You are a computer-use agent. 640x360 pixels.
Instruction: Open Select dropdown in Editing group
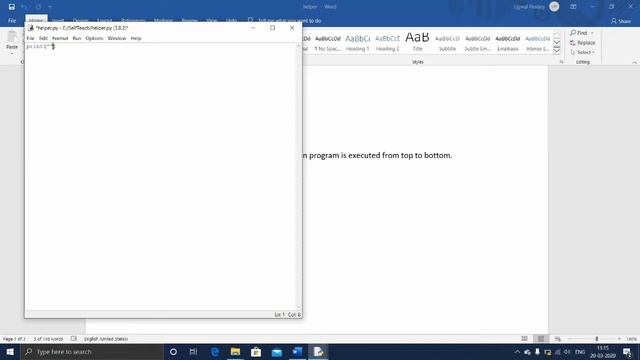pos(582,52)
